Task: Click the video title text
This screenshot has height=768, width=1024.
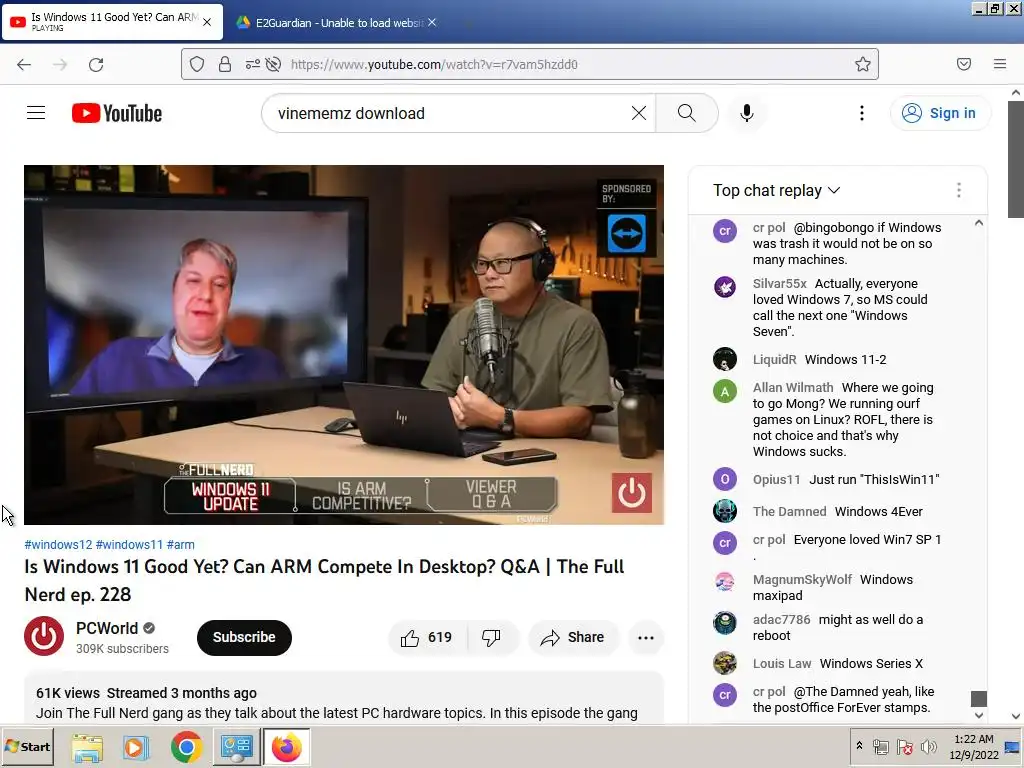Action: coord(325,581)
